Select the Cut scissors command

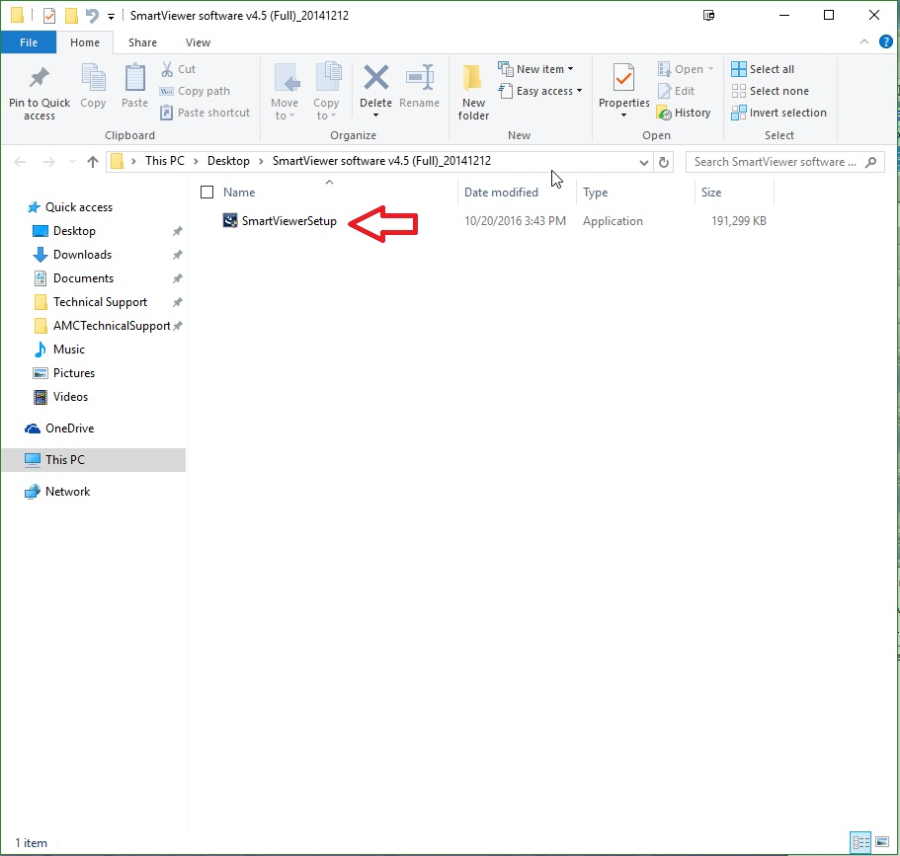(178, 69)
